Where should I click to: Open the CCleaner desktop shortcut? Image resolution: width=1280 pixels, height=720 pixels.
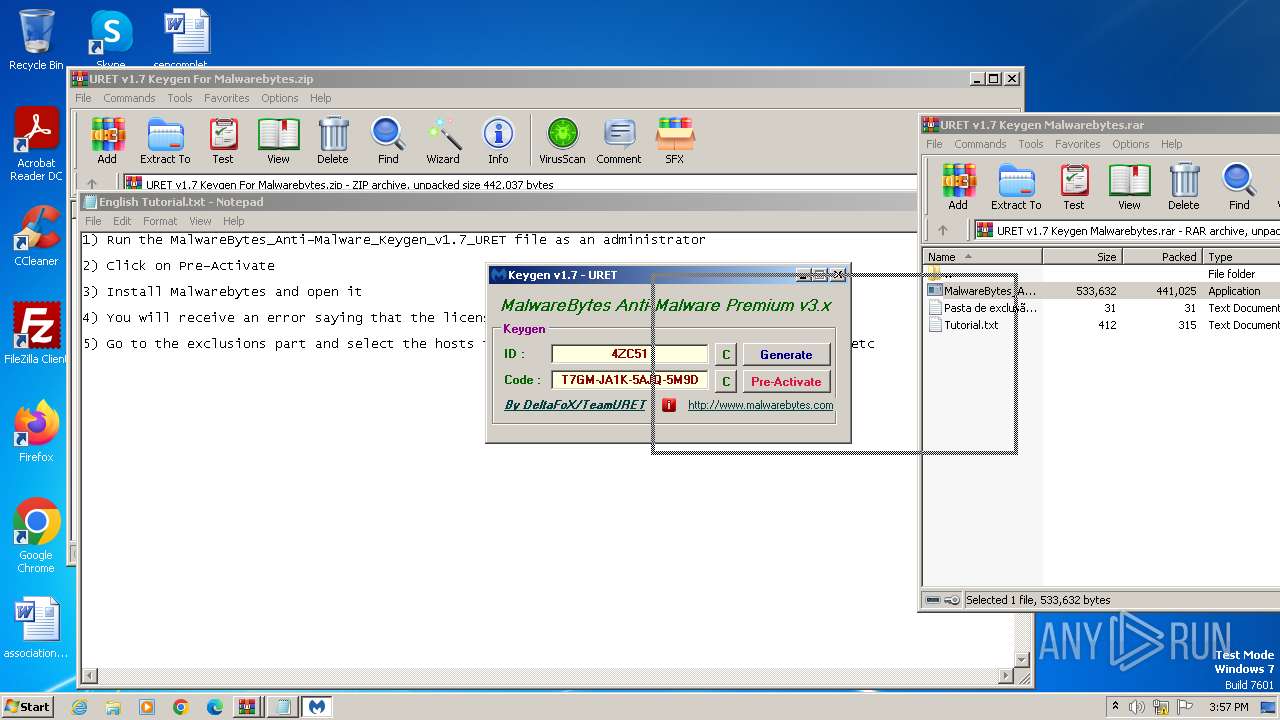click(36, 235)
